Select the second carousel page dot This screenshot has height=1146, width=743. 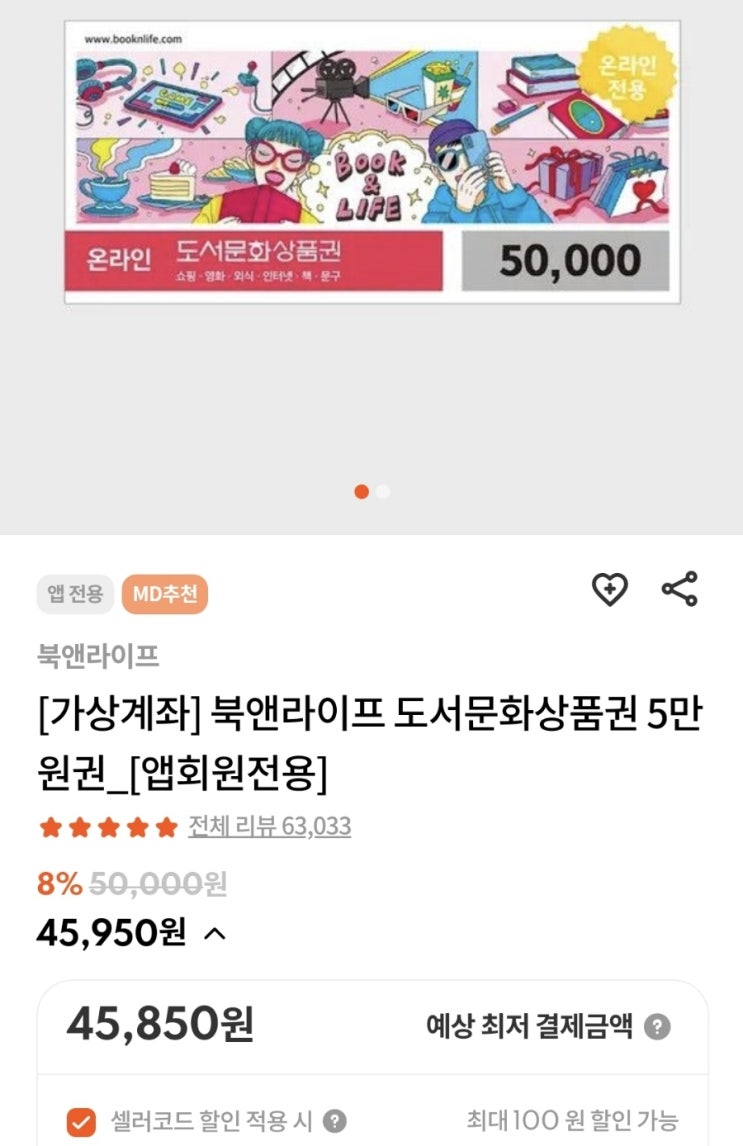tap(383, 492)
